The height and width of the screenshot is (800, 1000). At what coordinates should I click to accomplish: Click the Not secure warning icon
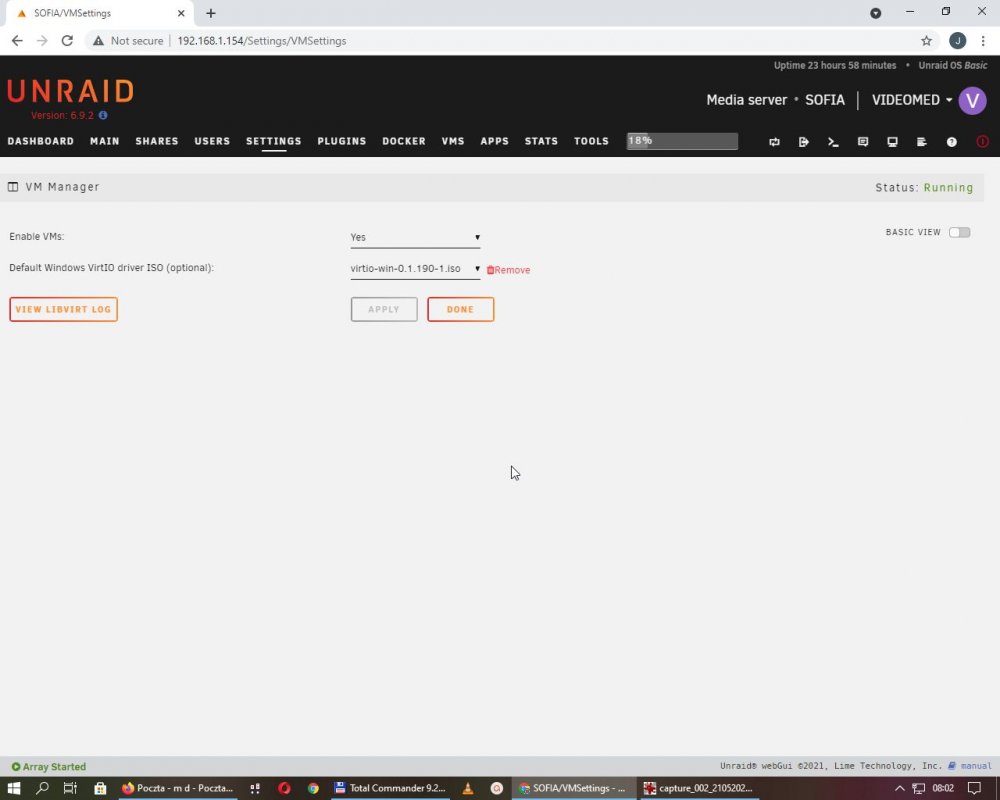coord(98,41)
